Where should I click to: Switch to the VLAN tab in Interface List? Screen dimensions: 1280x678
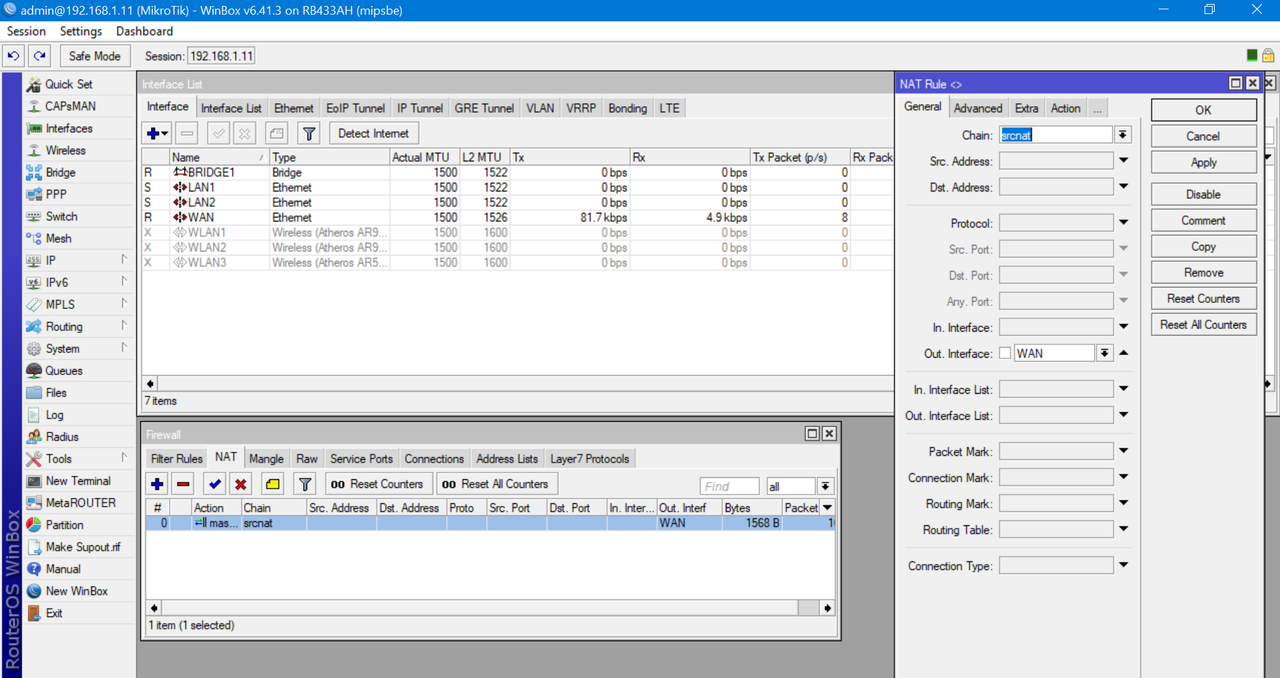coord(540,108)
